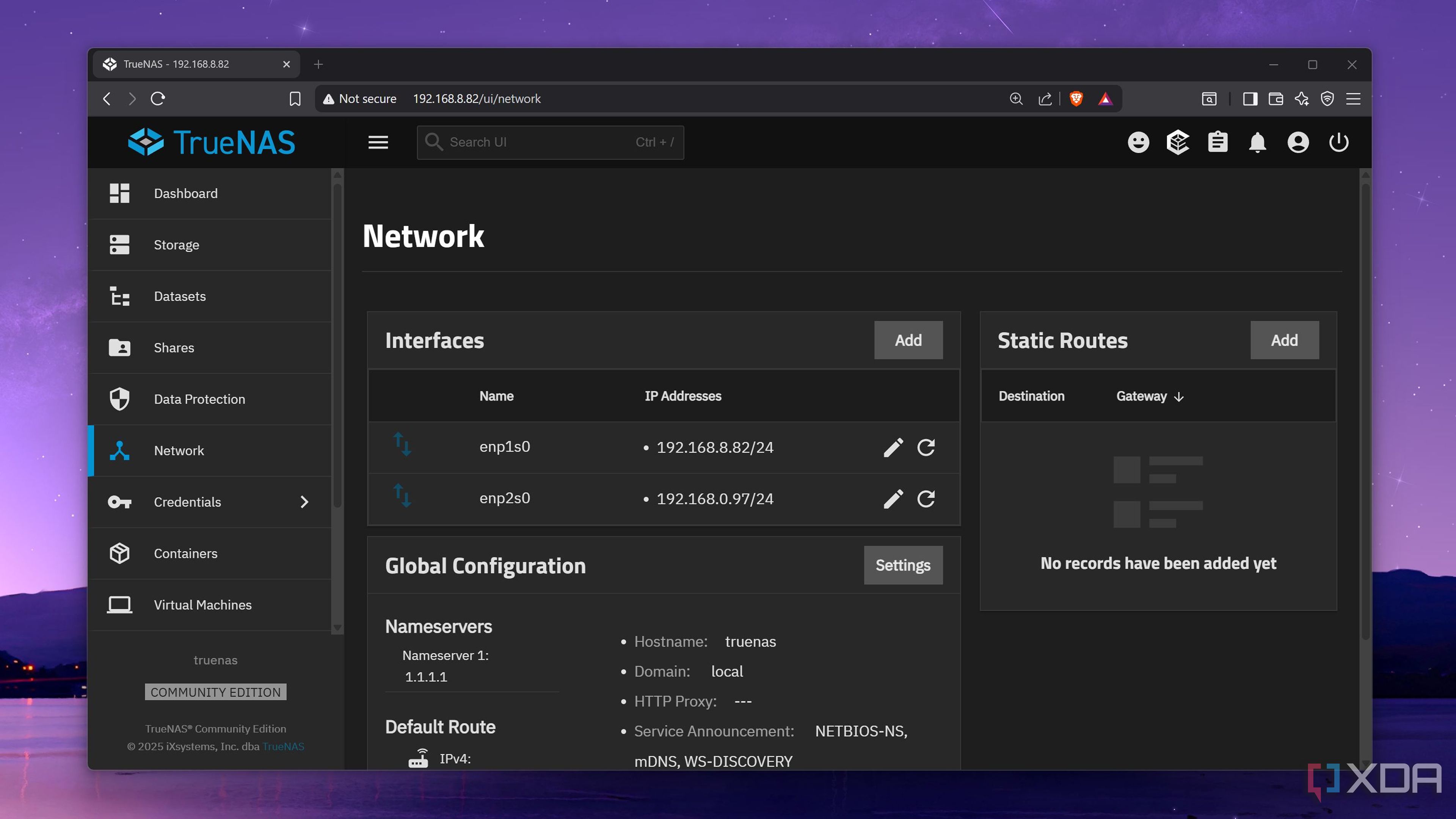Screen dimensions: 1456x819
Task: Click the main page vertical scrollbar
Action: tap(1365, 407)
